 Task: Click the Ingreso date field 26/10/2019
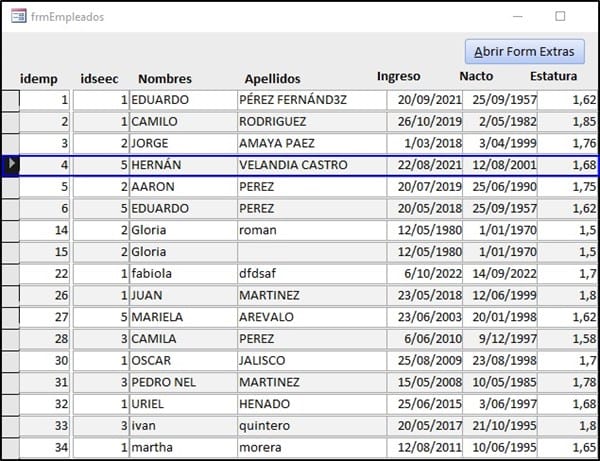coord(426,122)
